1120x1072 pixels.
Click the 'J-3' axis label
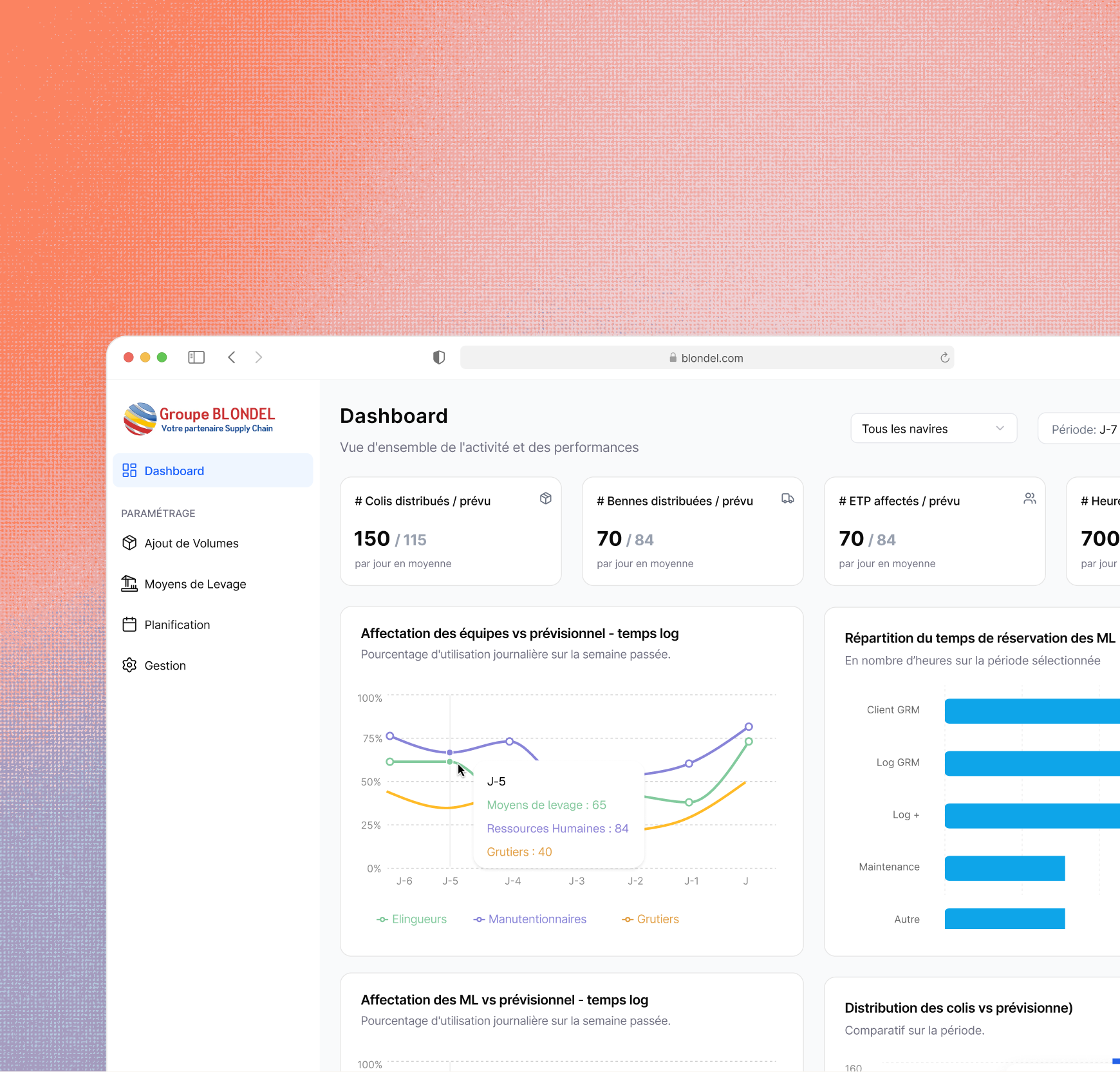[577, 881]
